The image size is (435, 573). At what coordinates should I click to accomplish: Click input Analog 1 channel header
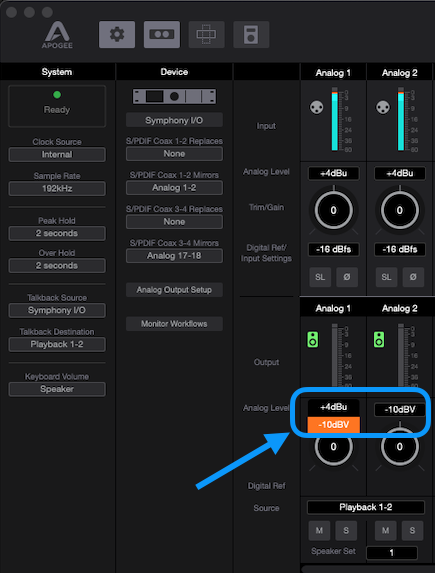(x=333, y=73)
